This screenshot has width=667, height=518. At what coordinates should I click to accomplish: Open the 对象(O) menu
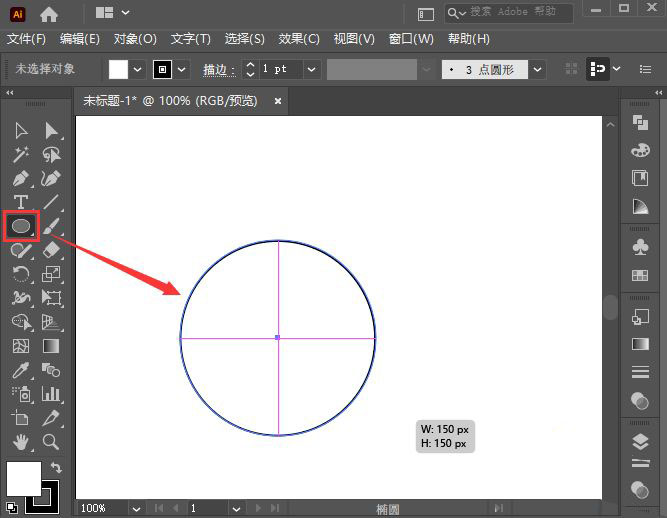point(135,39)
